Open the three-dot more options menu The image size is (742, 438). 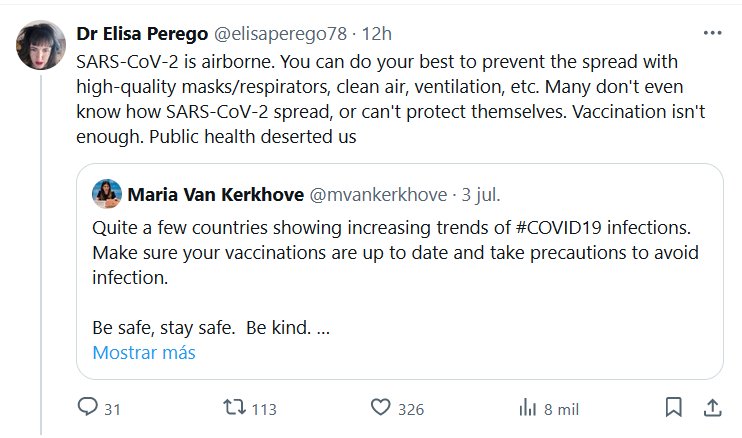click(712, 33)
